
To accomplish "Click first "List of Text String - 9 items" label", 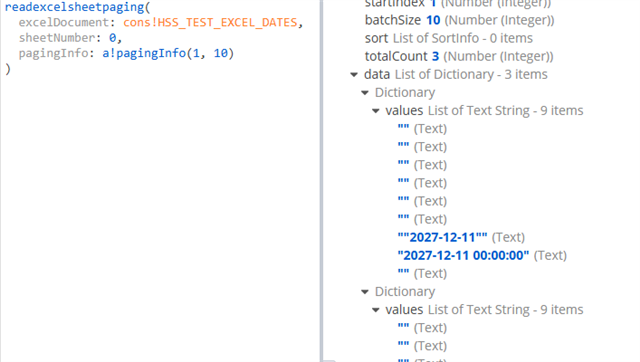I will (505, 111).
